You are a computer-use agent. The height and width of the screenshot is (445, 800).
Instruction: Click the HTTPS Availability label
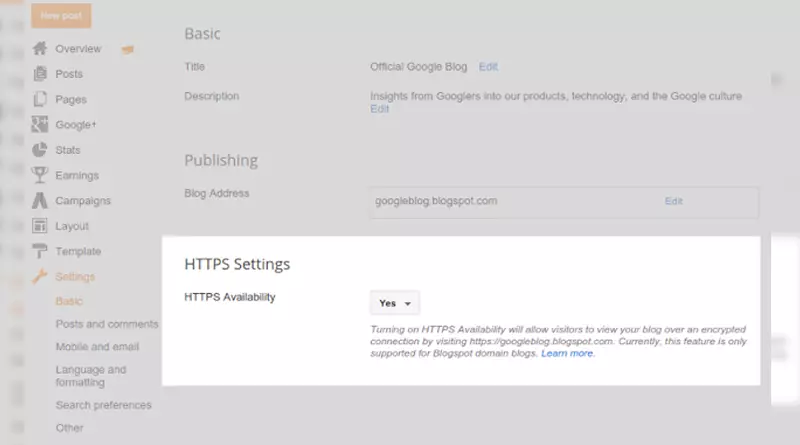click(230, 297)
